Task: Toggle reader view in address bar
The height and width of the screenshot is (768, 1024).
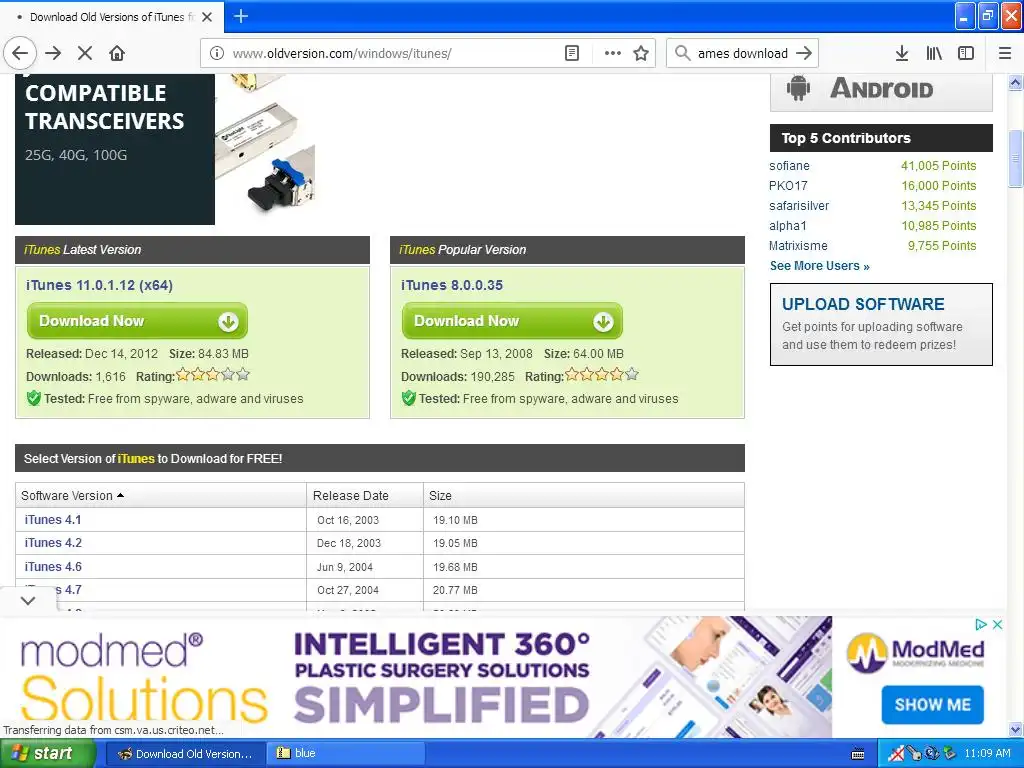Action: coord(571,53)
